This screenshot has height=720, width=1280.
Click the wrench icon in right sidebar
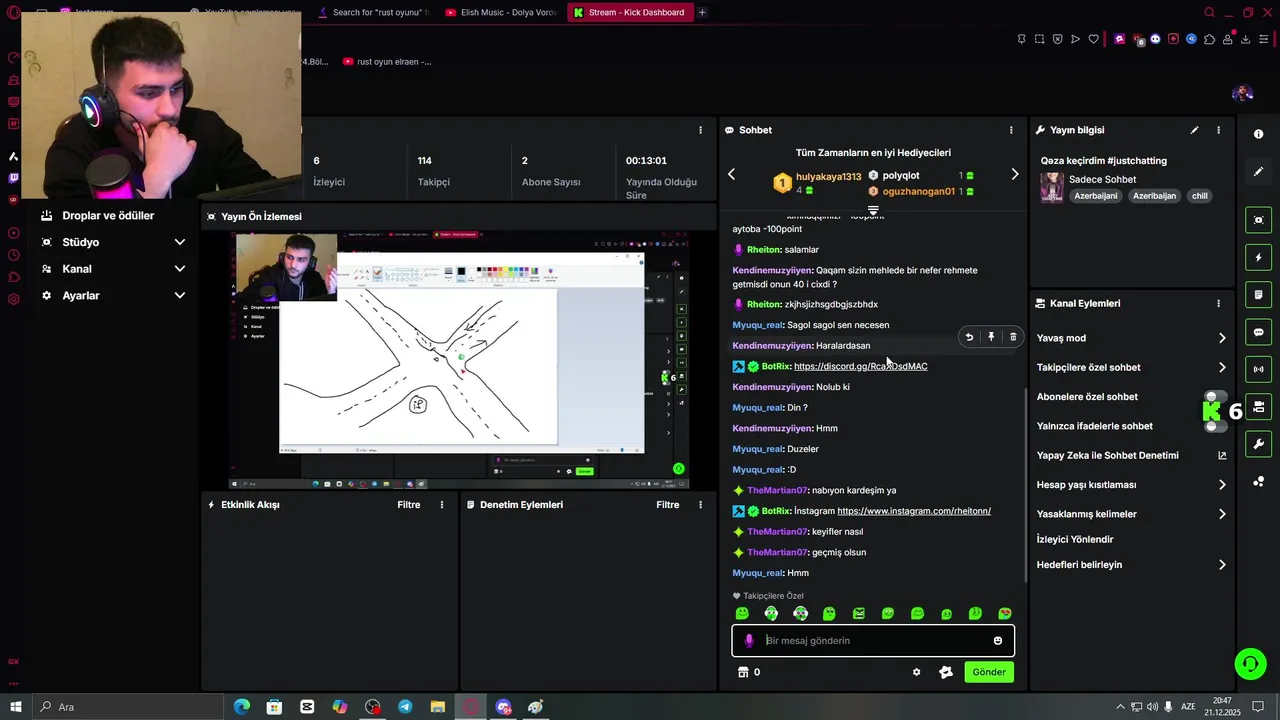pos(1258,444)
